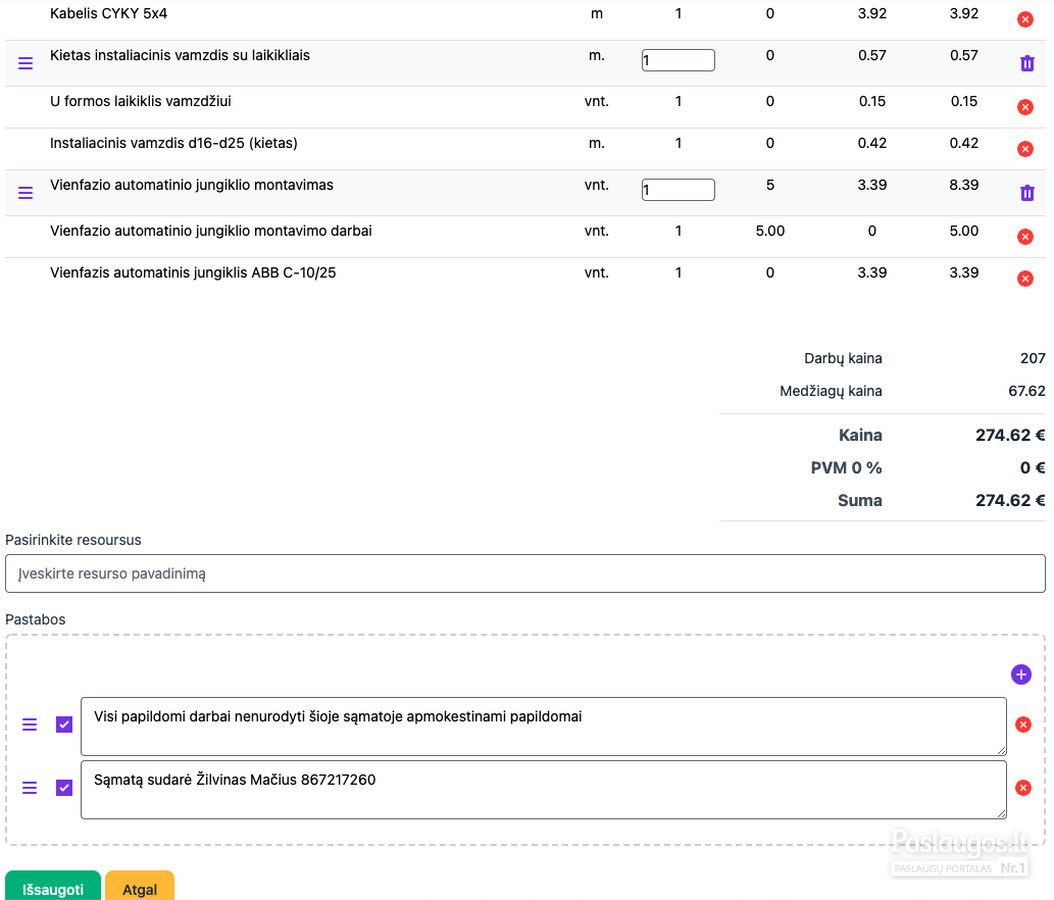The height and width of the screenshot is (900, 1054).
Task: Click Išsaugoti to save the estimate
Action: [x=53, y=887]
